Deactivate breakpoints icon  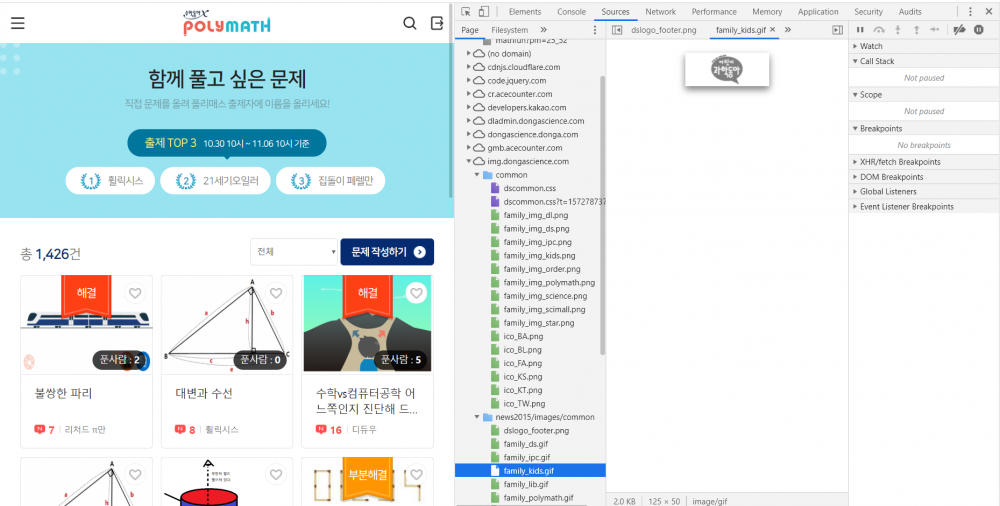(x=959, y=30)
